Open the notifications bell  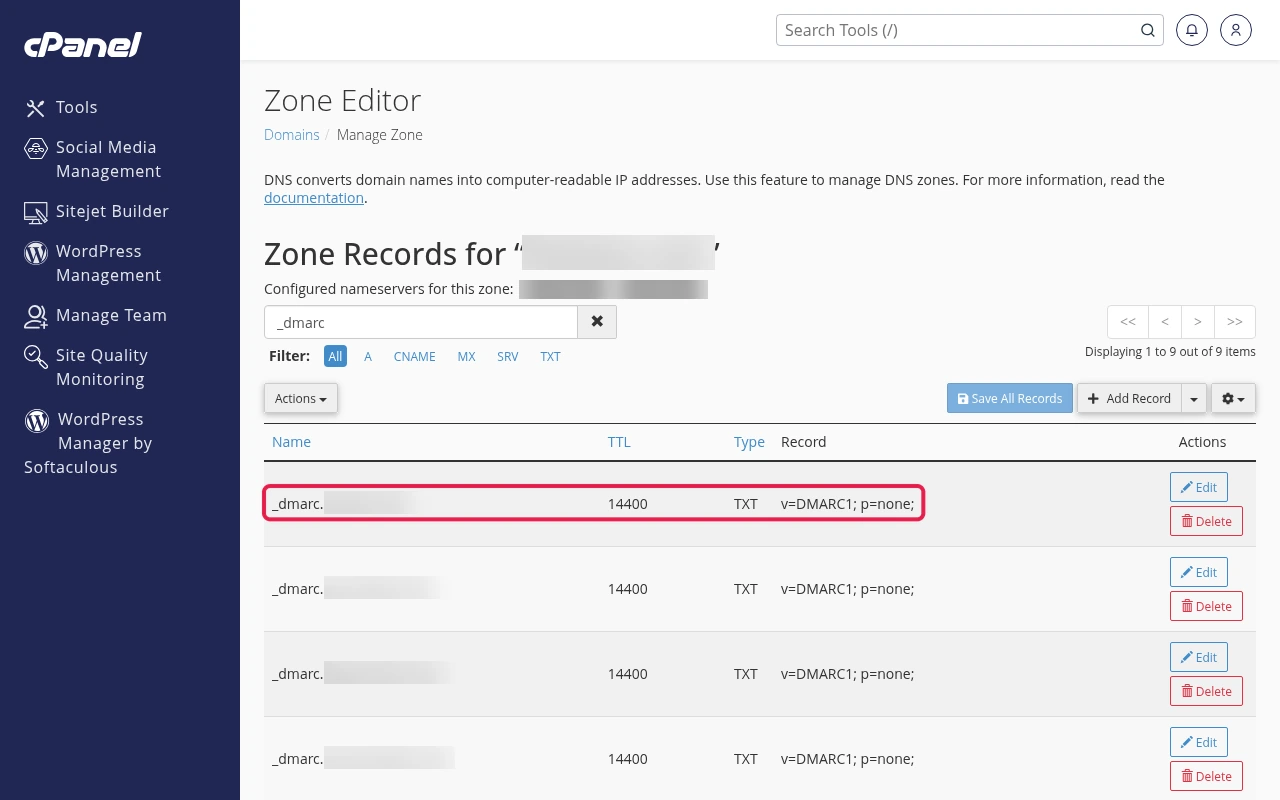pos(1192,30)
